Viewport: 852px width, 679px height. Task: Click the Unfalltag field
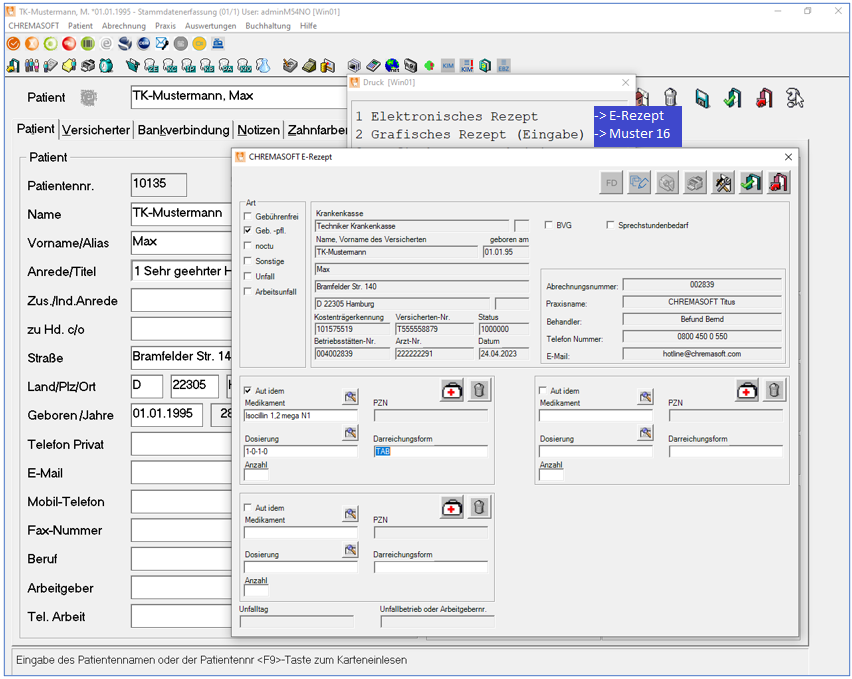pos(297,621)
